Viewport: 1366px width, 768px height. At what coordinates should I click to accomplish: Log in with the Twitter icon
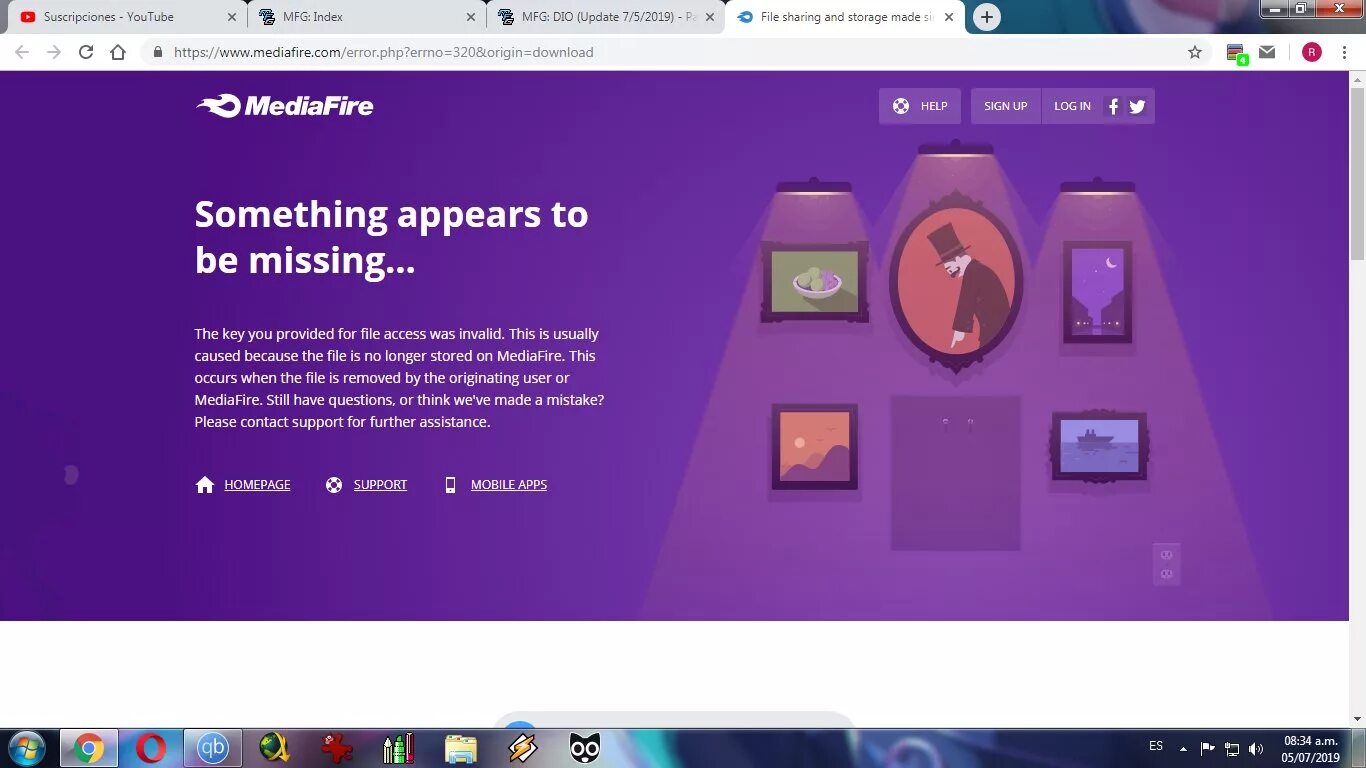tap(1137, 106)
